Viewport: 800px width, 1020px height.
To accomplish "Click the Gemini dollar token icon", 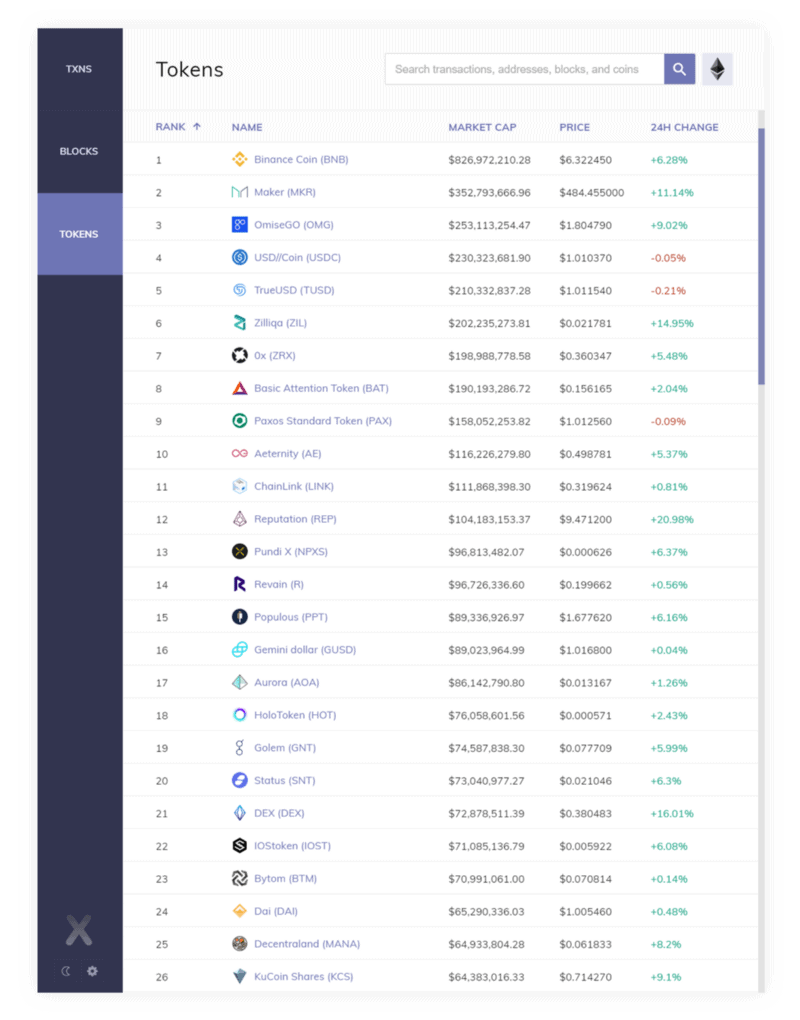I will 239,650.
